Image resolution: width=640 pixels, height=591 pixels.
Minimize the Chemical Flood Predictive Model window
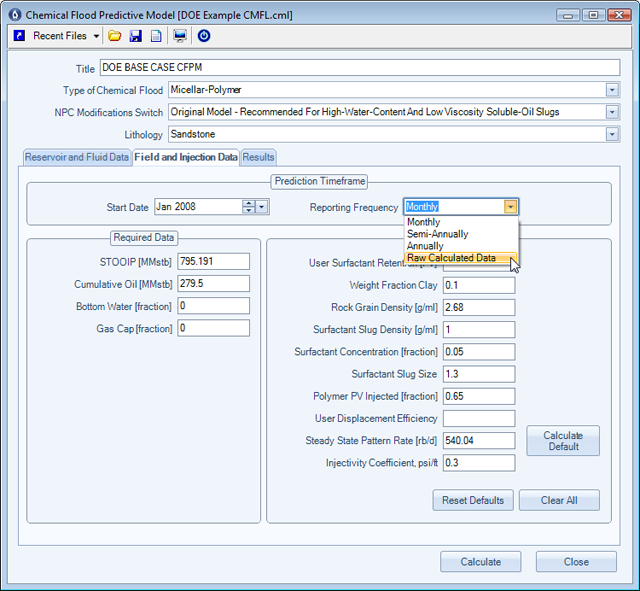coord(568,16)
